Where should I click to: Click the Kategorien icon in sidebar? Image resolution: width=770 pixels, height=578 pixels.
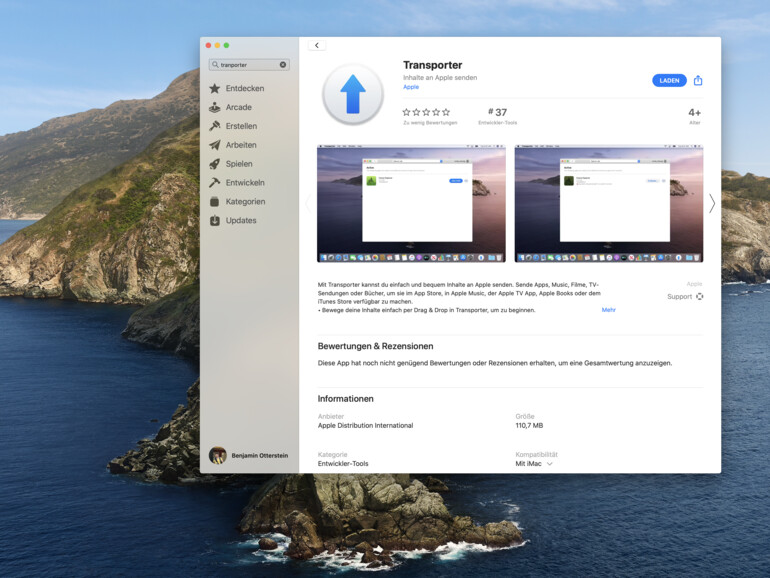tap(215, 202)
